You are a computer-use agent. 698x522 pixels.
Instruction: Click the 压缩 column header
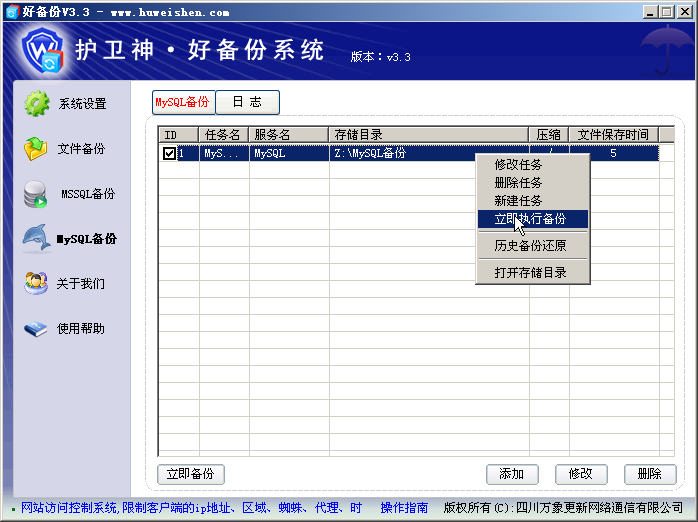pyautogui.click(x=549, y=135)
